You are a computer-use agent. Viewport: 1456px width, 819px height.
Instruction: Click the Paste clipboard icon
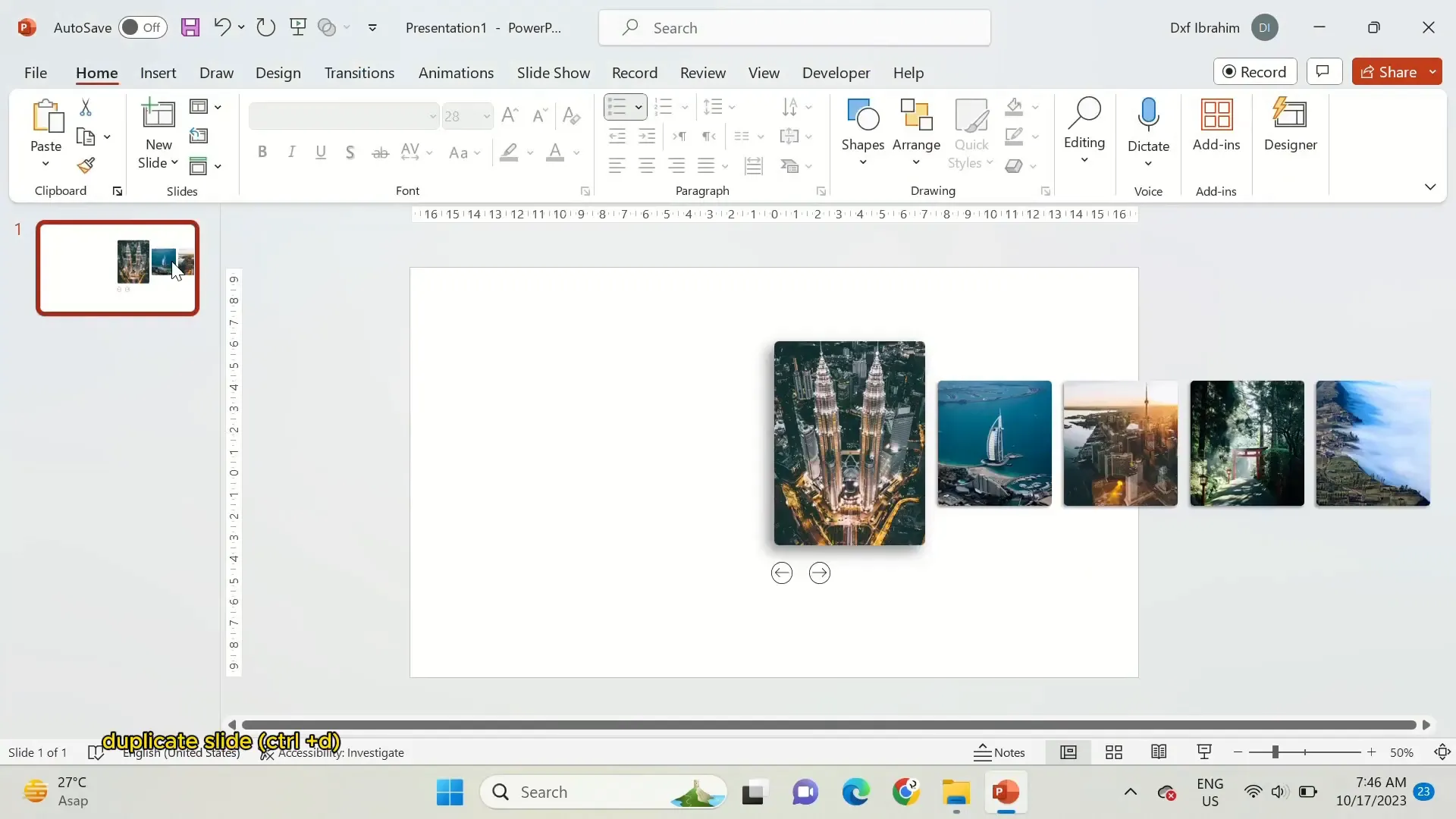tap(46, 117)
